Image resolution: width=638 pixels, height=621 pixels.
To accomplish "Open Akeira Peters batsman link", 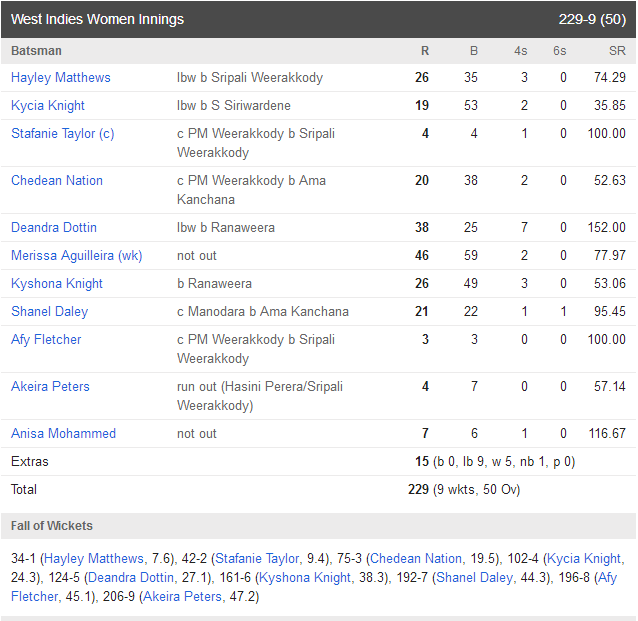I will pos(50,386).
